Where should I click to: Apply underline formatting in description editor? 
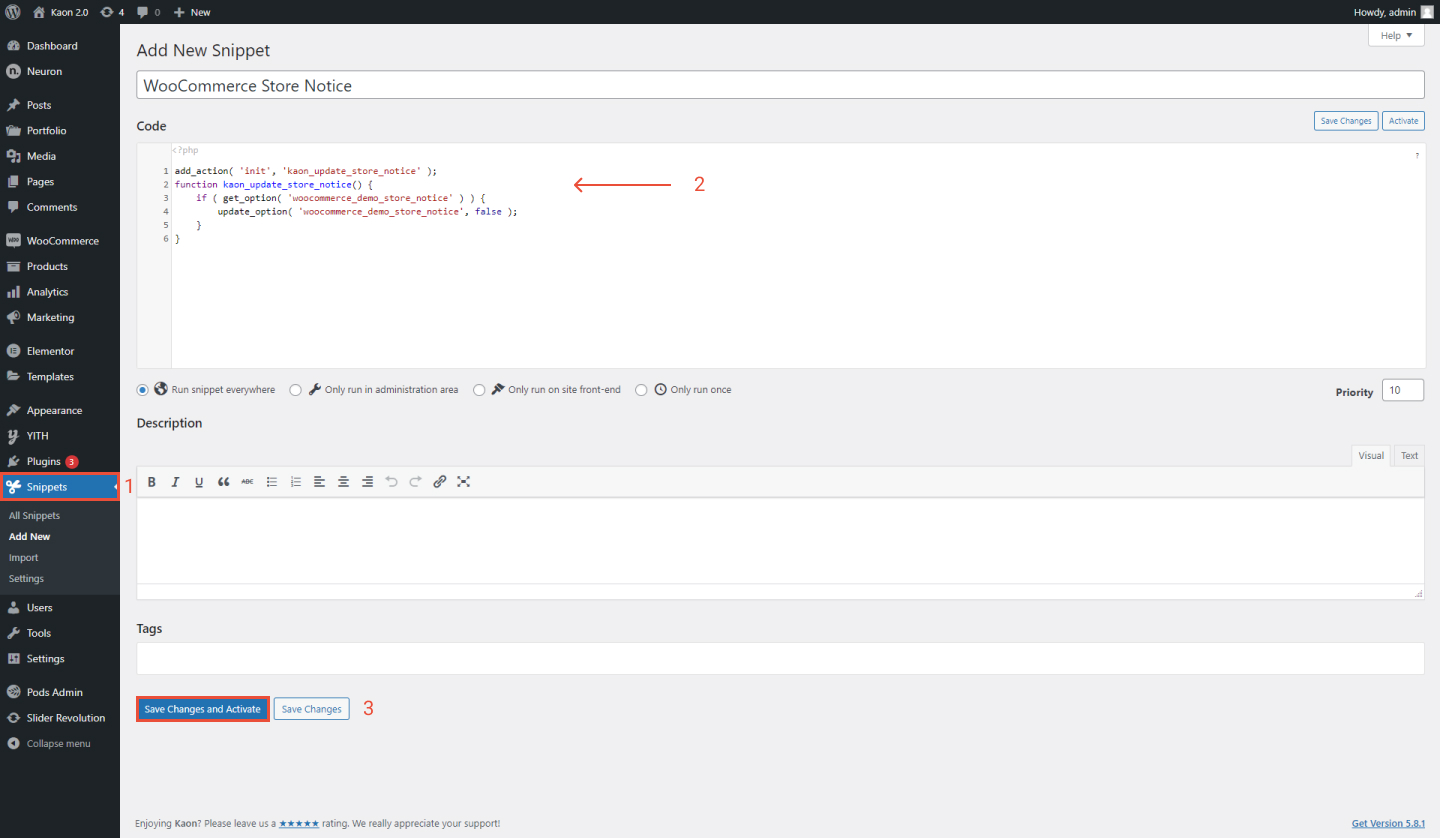(199, 482)
